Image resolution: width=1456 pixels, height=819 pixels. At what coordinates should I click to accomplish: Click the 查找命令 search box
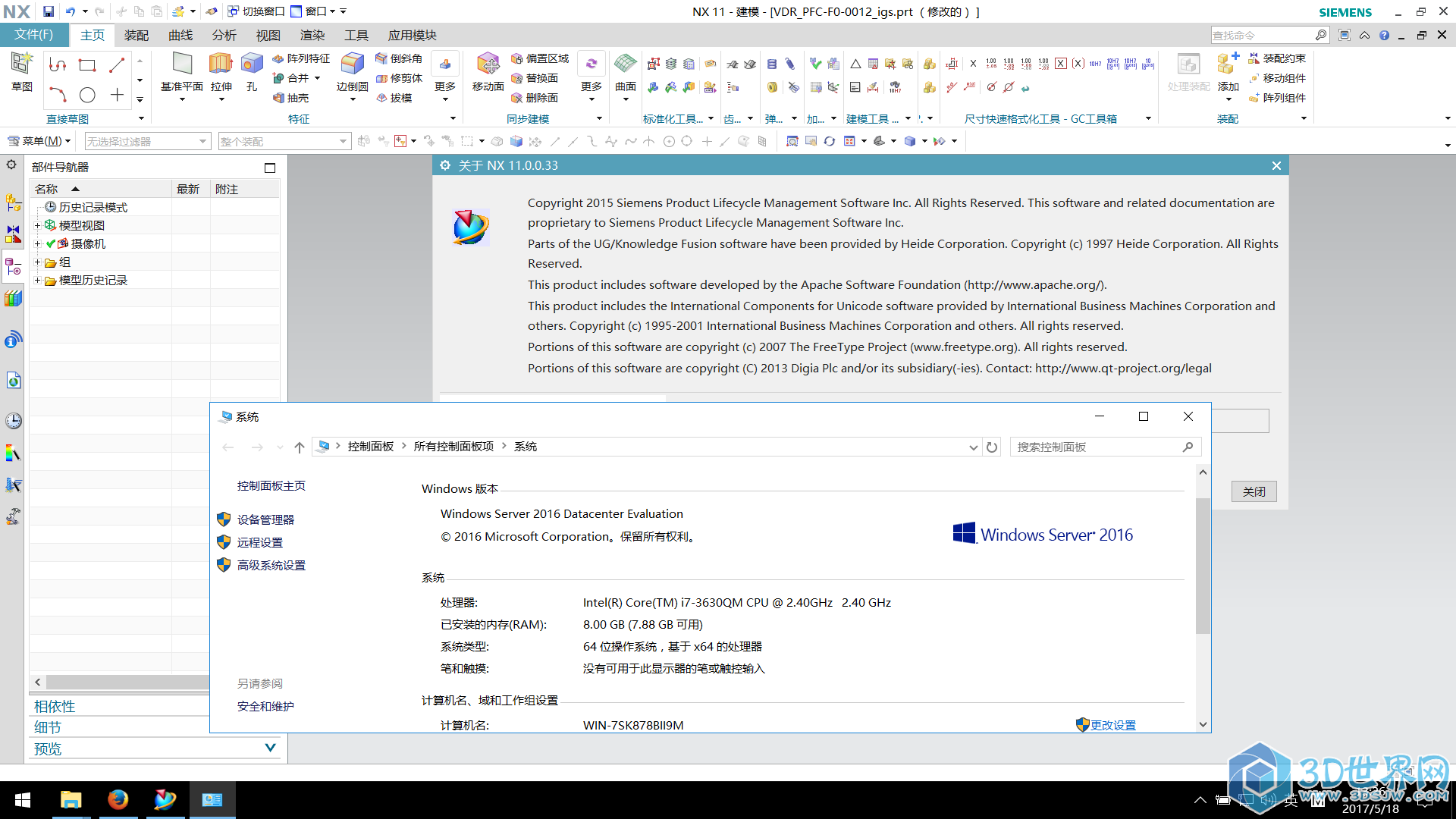click(1270, 35)
